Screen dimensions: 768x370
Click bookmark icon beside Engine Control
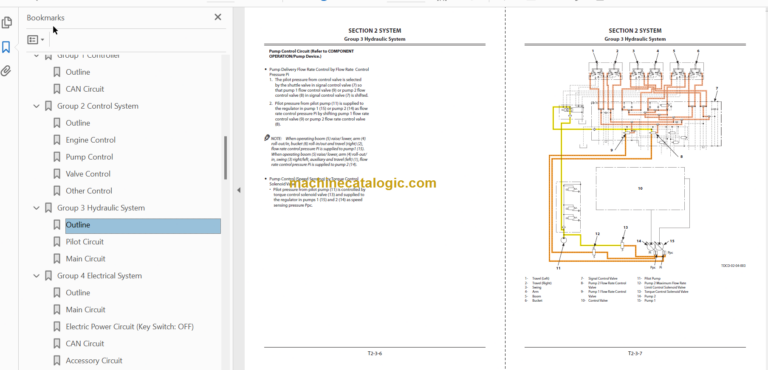[x=57, y=140]
